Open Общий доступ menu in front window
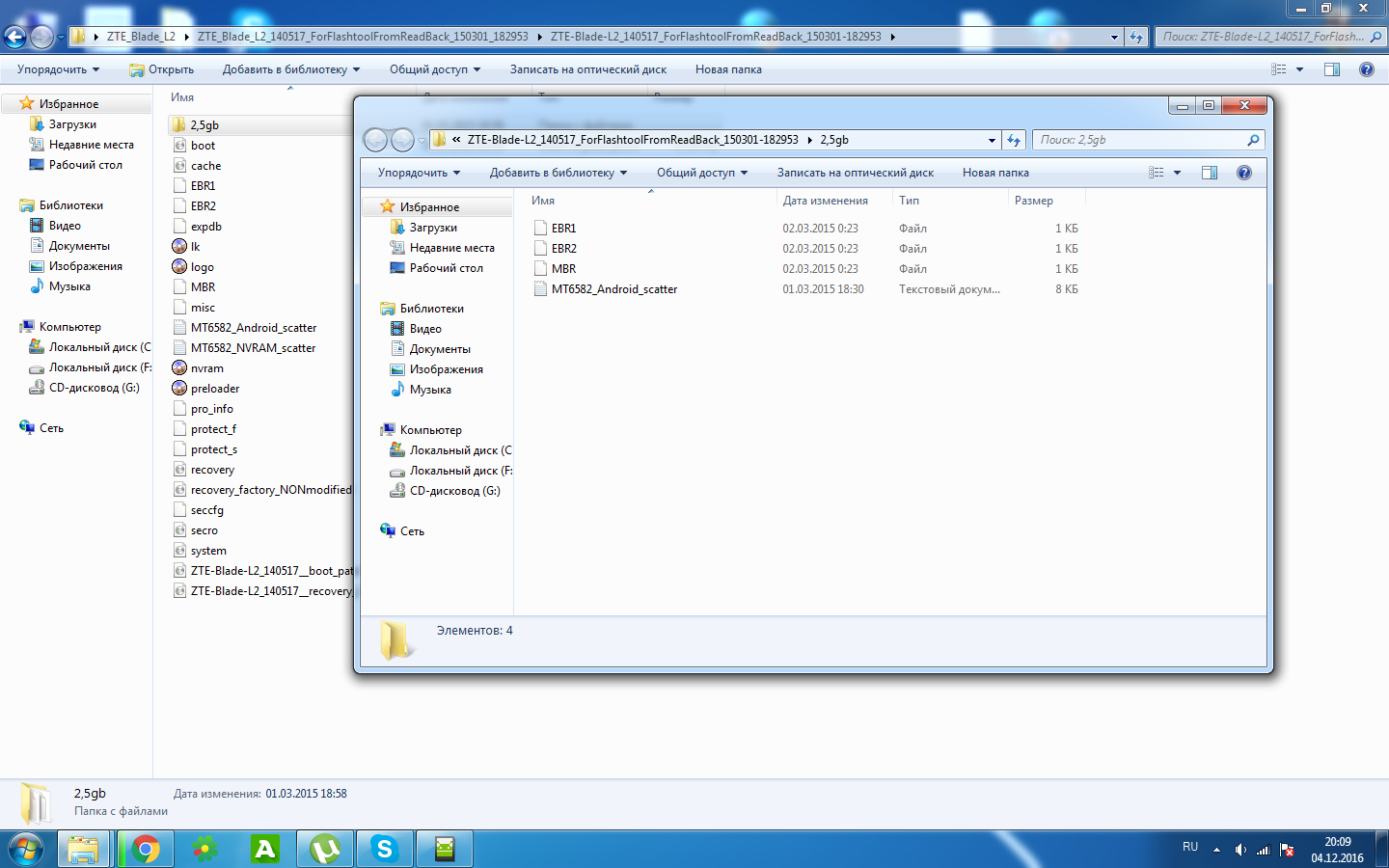 [x=701, y=173]
